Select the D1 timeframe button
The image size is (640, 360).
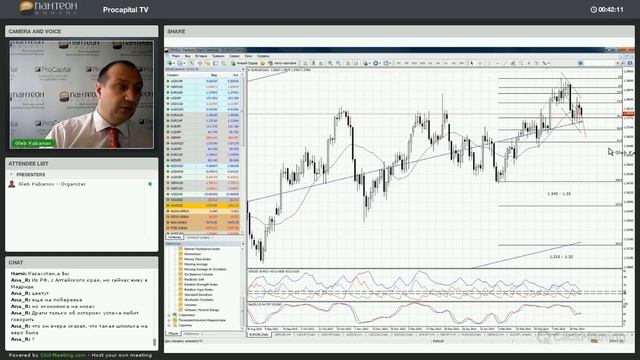[446, 63]
